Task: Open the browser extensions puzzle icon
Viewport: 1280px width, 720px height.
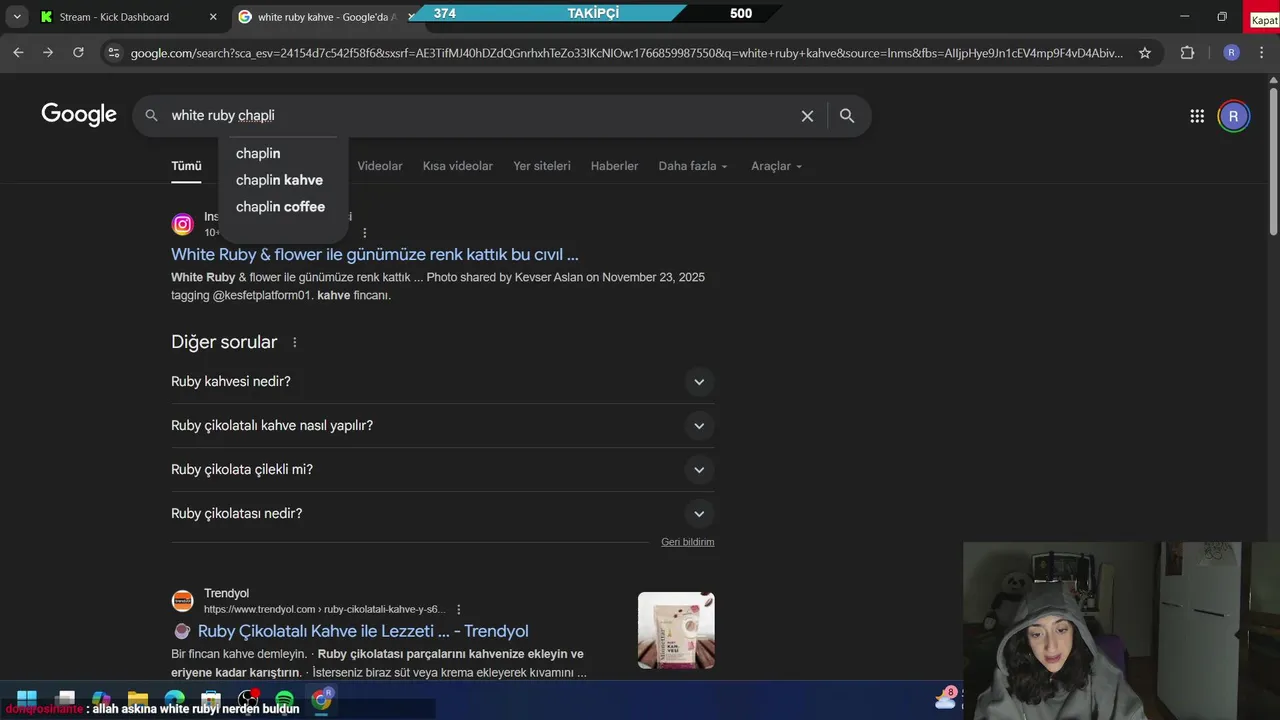Action: (1187, 53)
